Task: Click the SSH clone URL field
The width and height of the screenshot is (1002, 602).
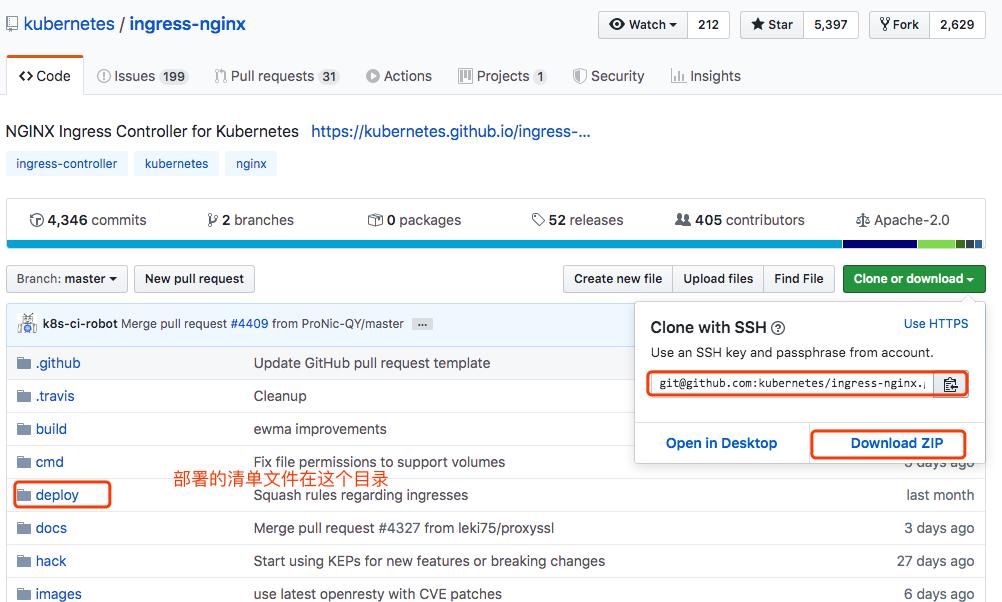Action: point(792,384)
